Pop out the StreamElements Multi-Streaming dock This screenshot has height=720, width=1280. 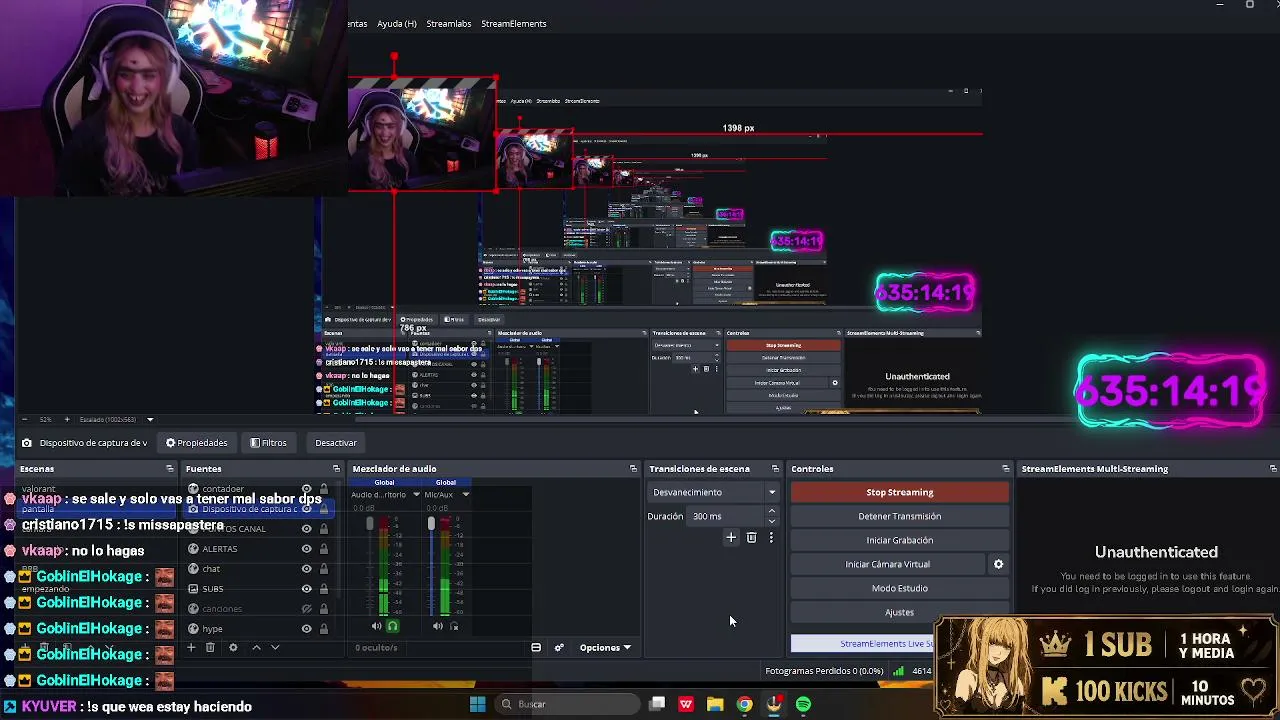[1273, 468]
